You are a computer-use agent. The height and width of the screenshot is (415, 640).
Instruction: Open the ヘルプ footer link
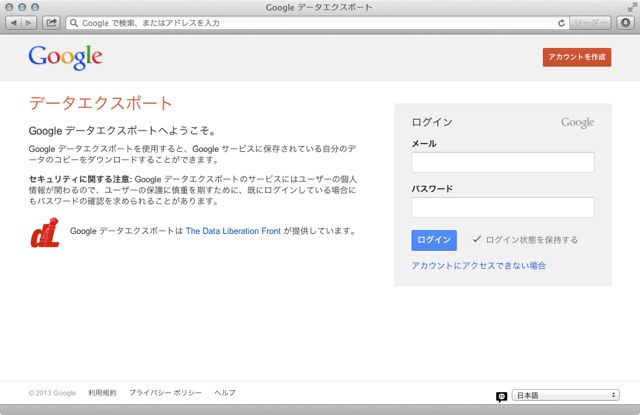[x=225, y=393]
